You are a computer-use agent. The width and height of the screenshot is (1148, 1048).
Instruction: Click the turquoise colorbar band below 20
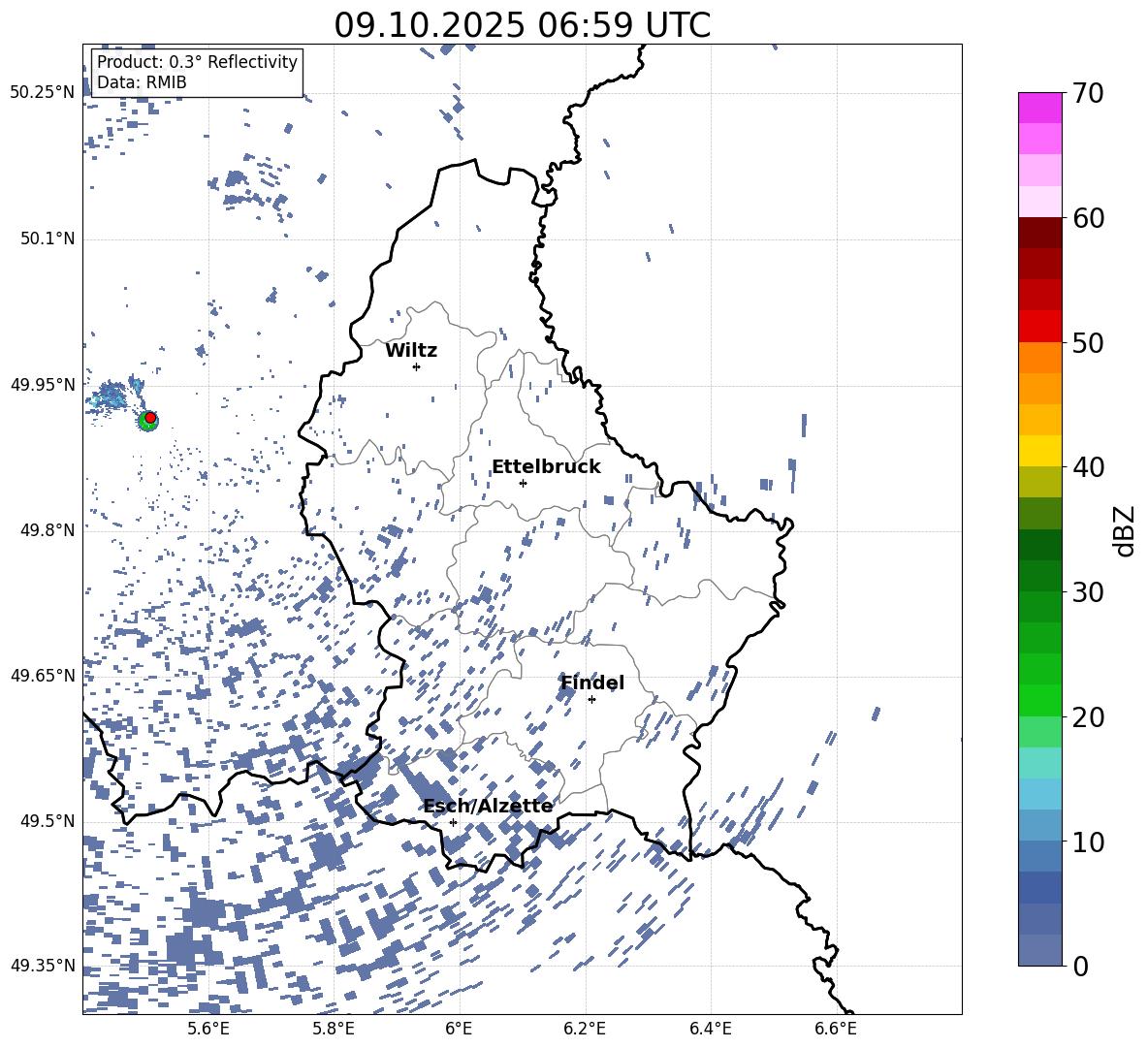[x=1039, y=763]
